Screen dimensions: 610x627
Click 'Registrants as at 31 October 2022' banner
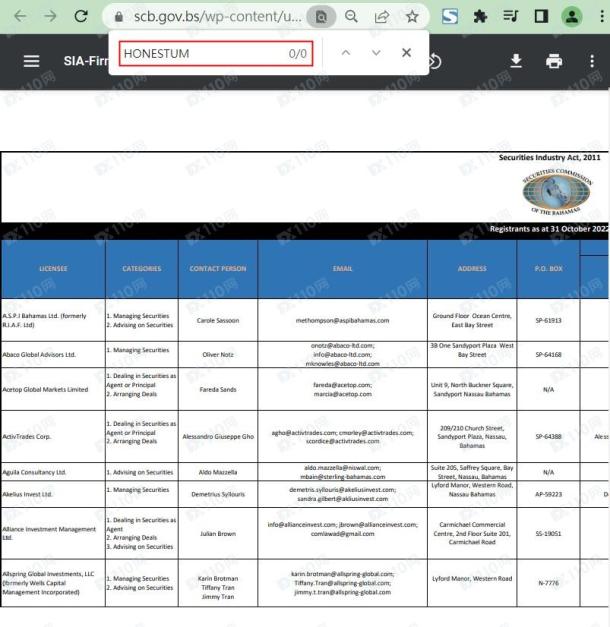click(549, 229)
